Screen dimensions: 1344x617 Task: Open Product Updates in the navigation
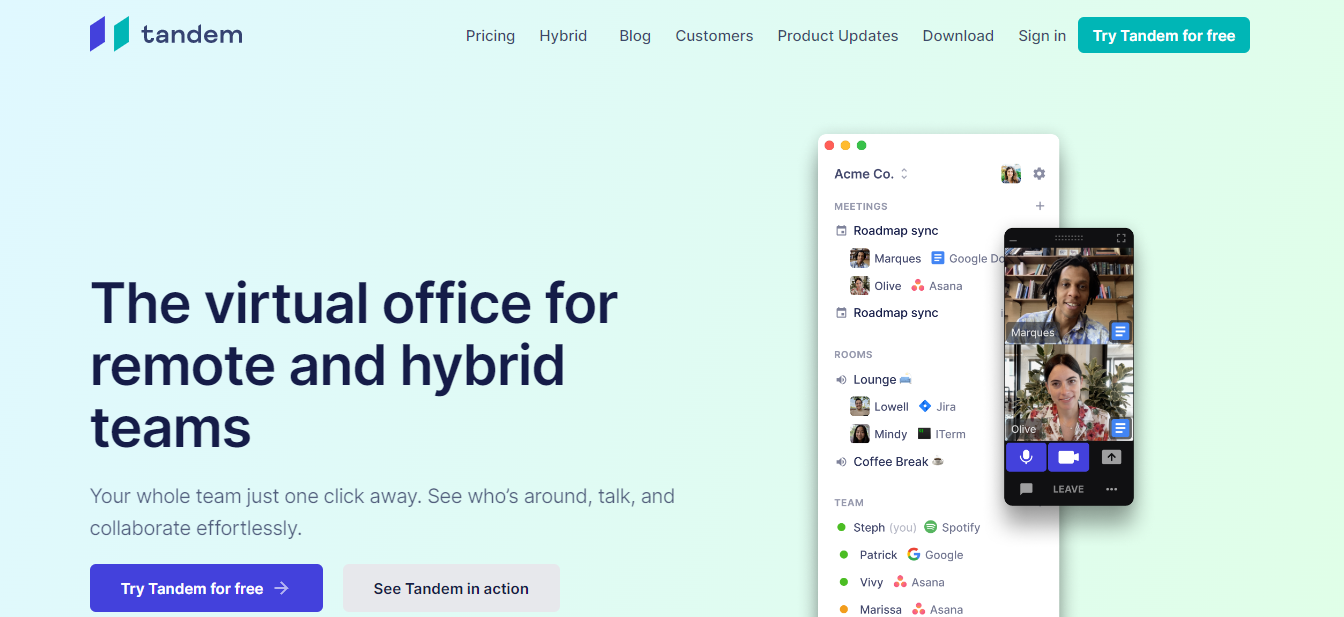pos(838,36)
